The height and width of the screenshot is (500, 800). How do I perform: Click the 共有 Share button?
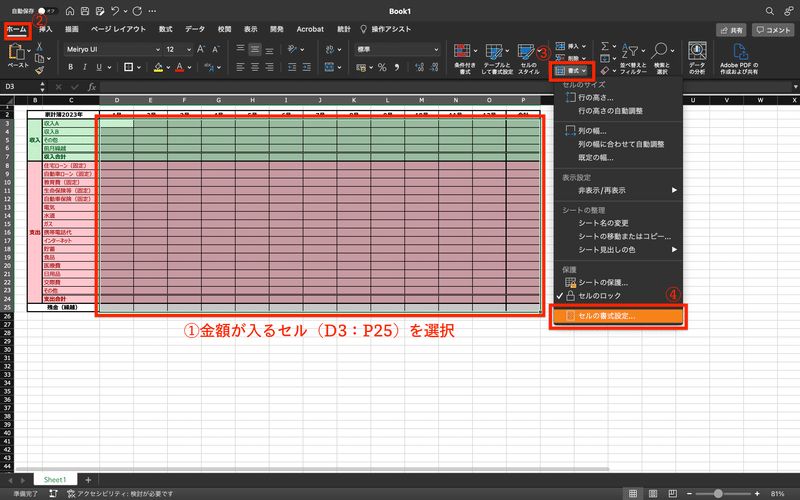[x=731, y=30]
